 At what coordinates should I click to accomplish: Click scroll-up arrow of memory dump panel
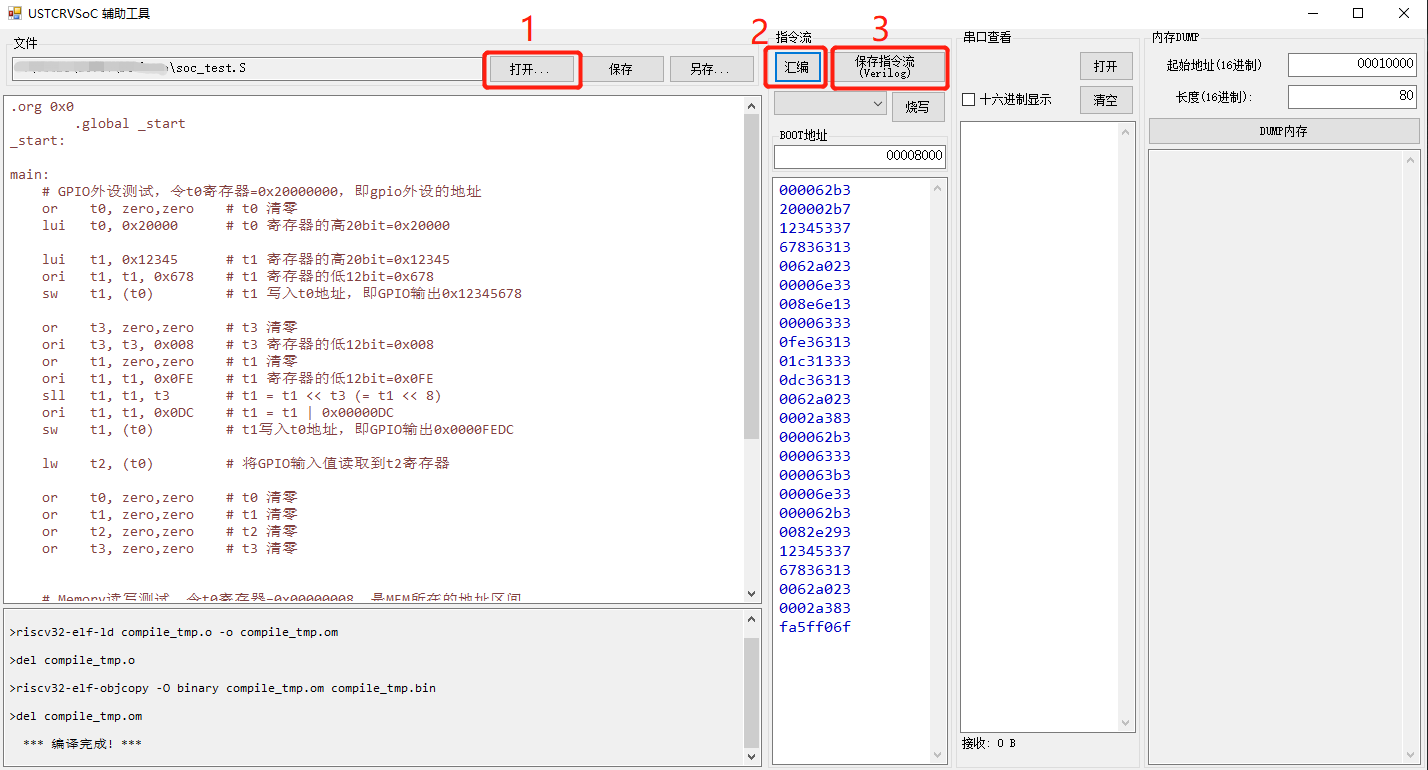click(x=1412, y=158)
